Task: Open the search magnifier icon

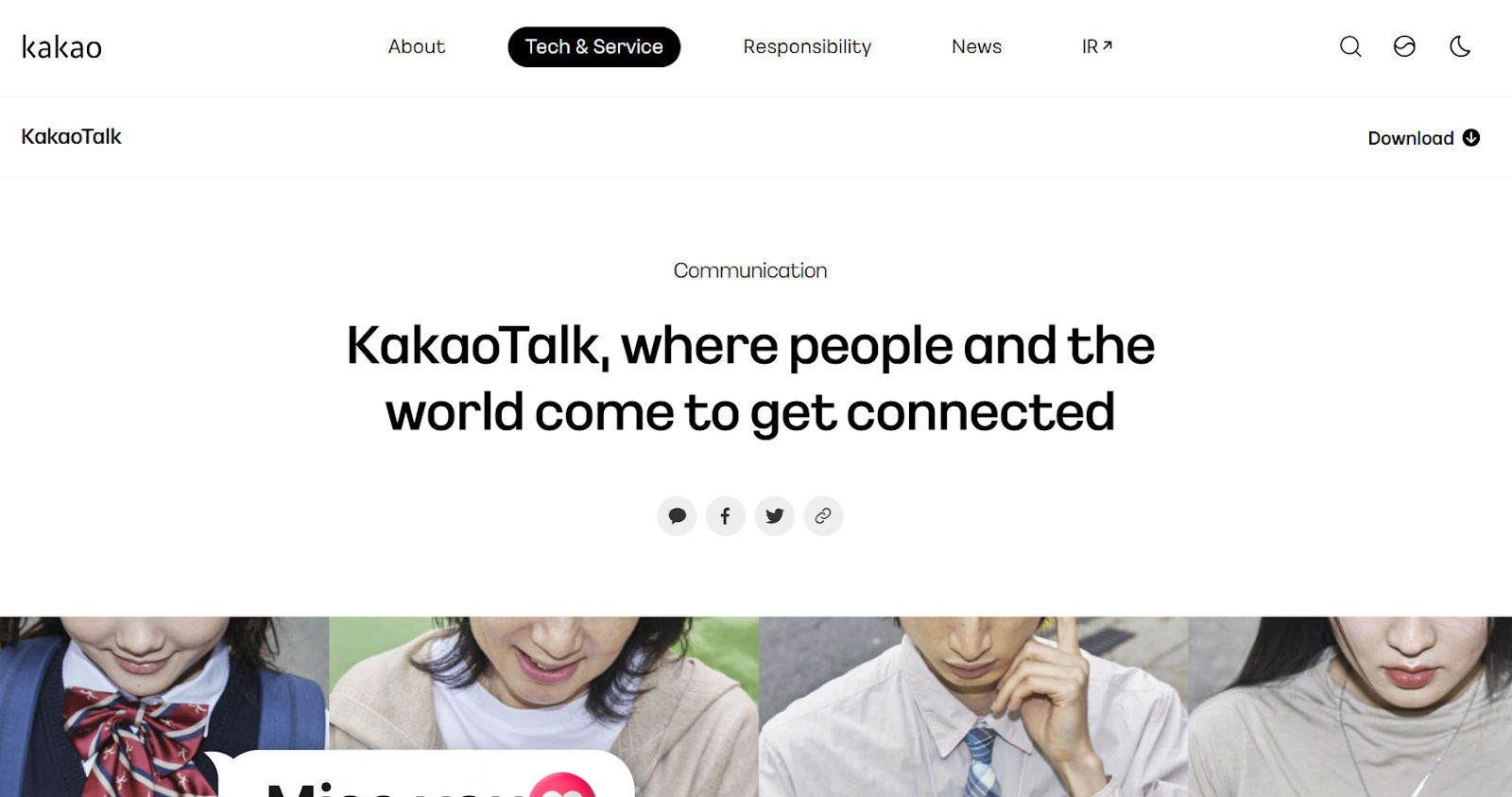Action: point(1350,46)
